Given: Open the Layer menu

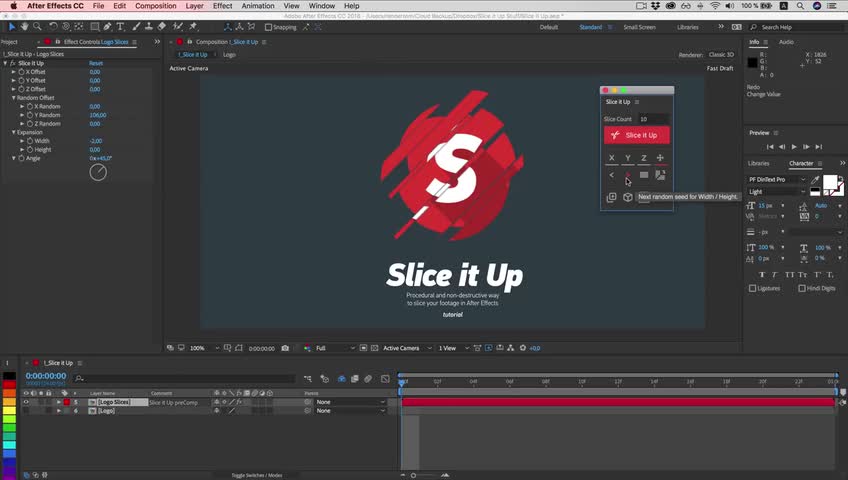Looking at the screenshot, I should coord(195,6).
